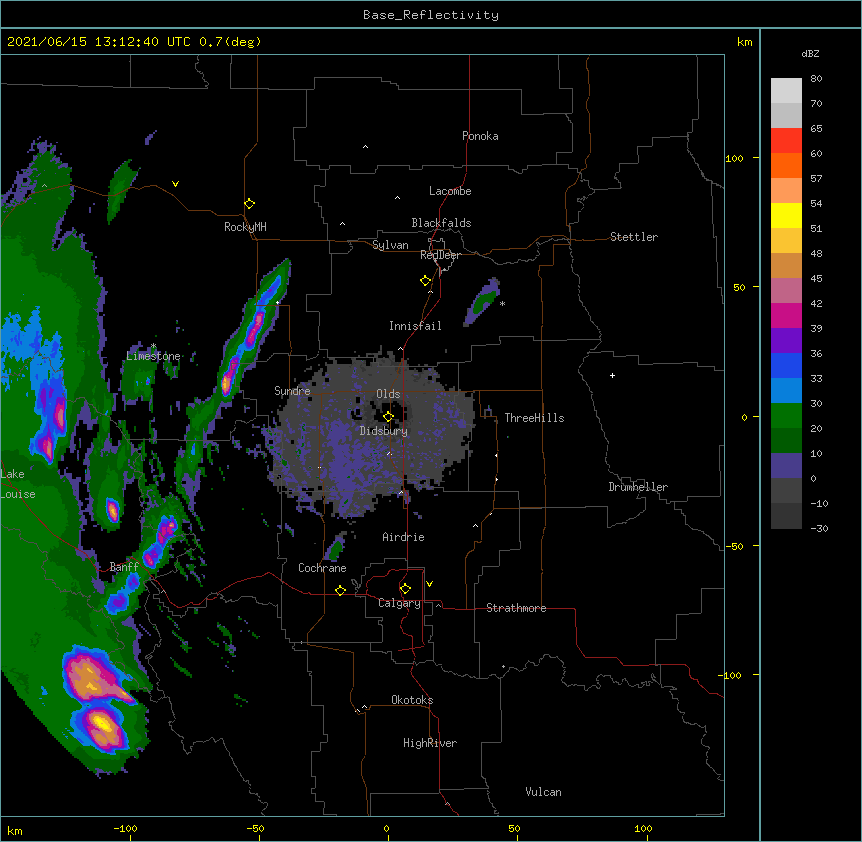
Task: Click the yellow station marker south of RedDeer
Action: tap(425, 281)
